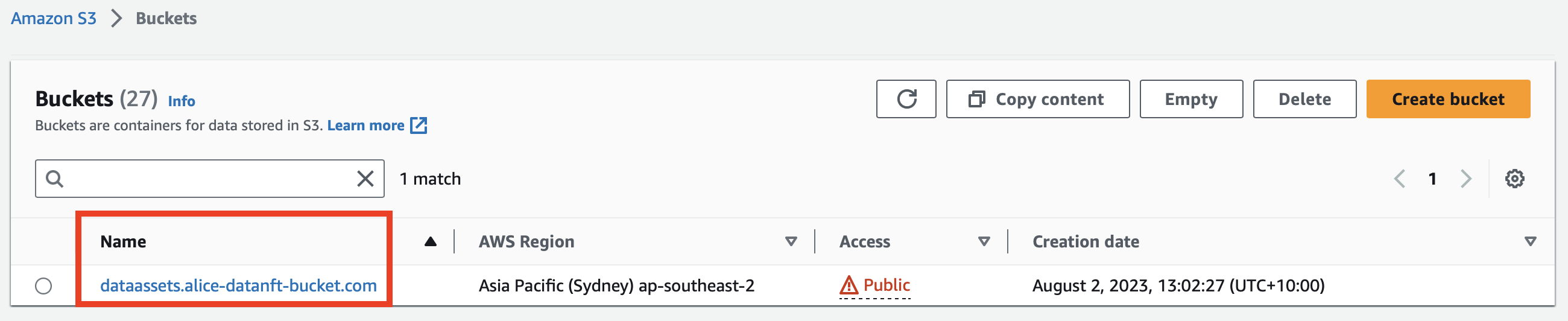The image size is (1568, 321).
Task: Navigate to Amazon S3 breadcrumb
Action: [x=54, y=18]
